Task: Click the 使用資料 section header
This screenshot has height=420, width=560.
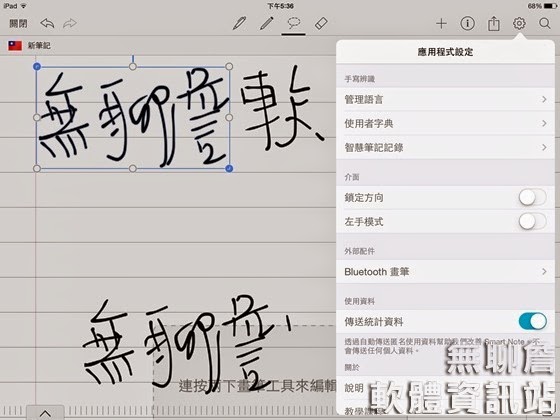Action: [x=360, y=301]
